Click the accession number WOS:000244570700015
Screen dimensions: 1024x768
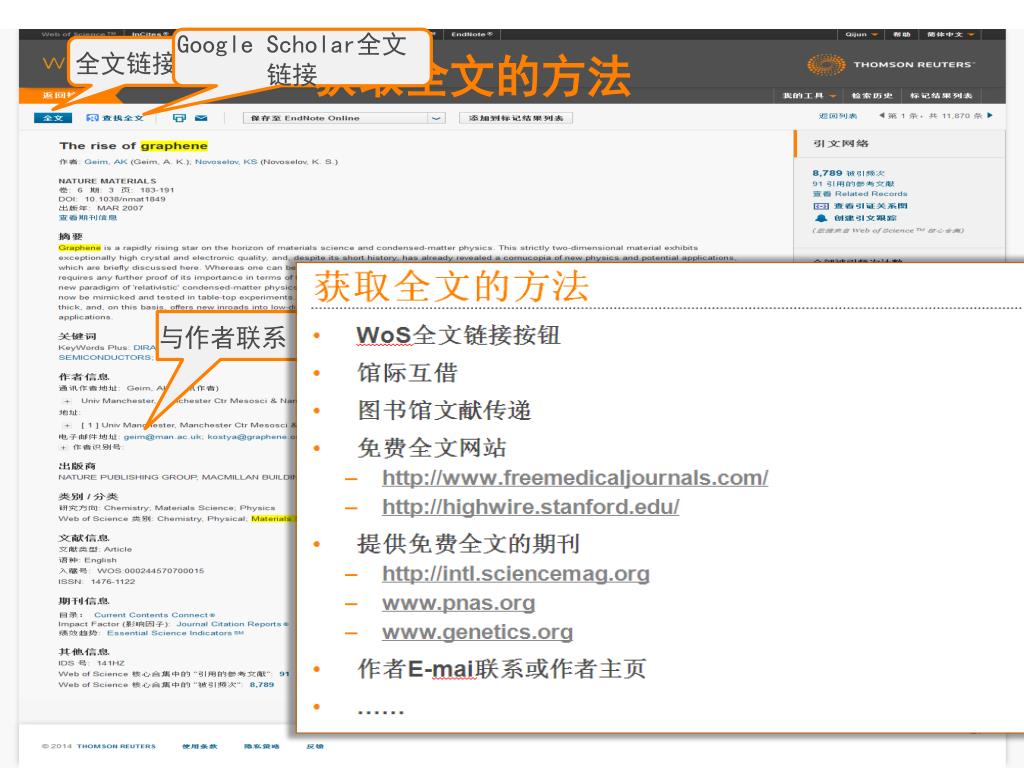pos(151,571)
